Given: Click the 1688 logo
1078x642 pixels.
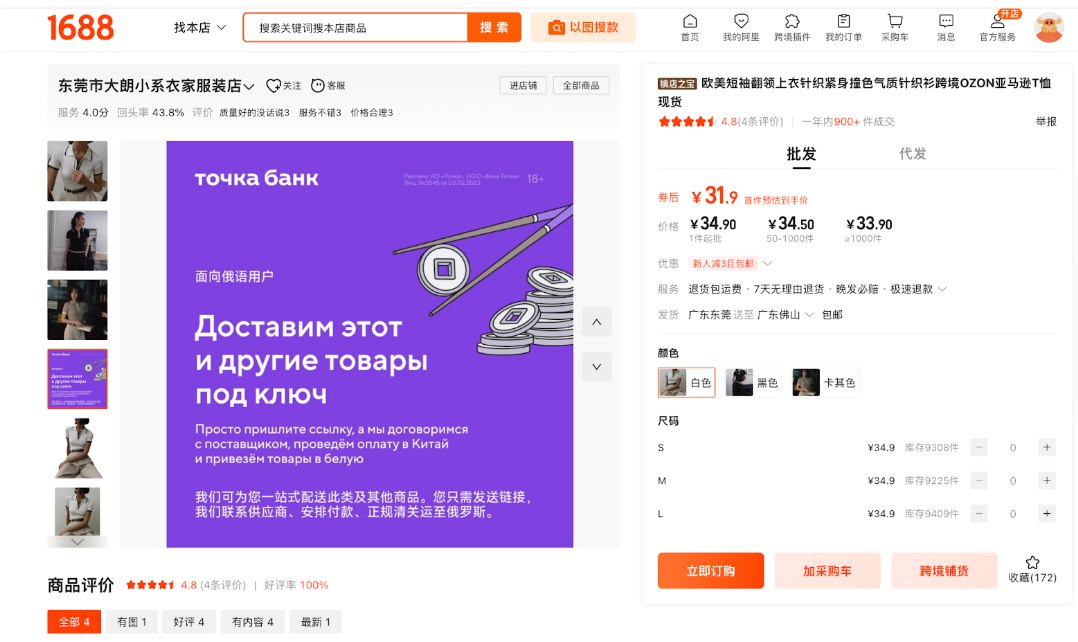Looking at the screenshot, I should click(80, 27).
